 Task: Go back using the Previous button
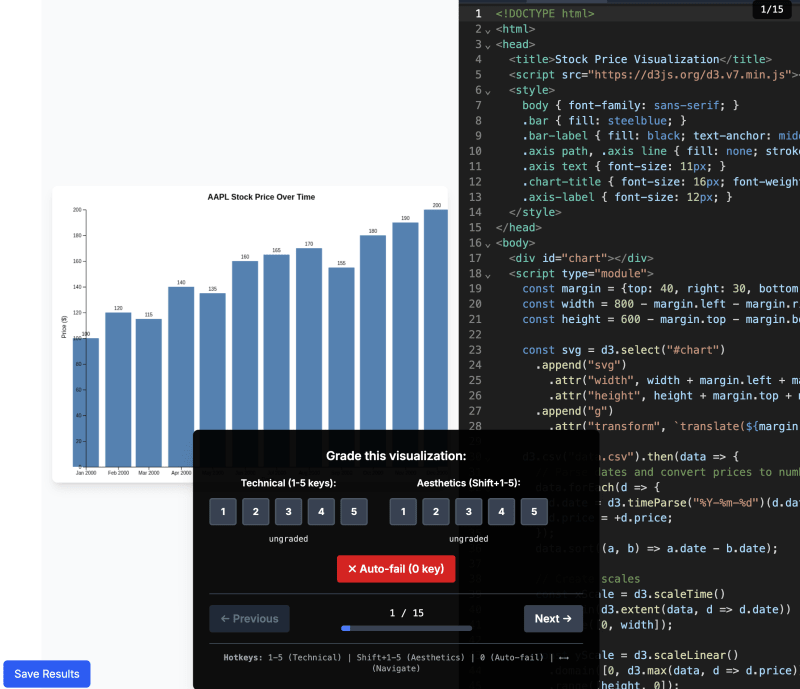point(249,618)
